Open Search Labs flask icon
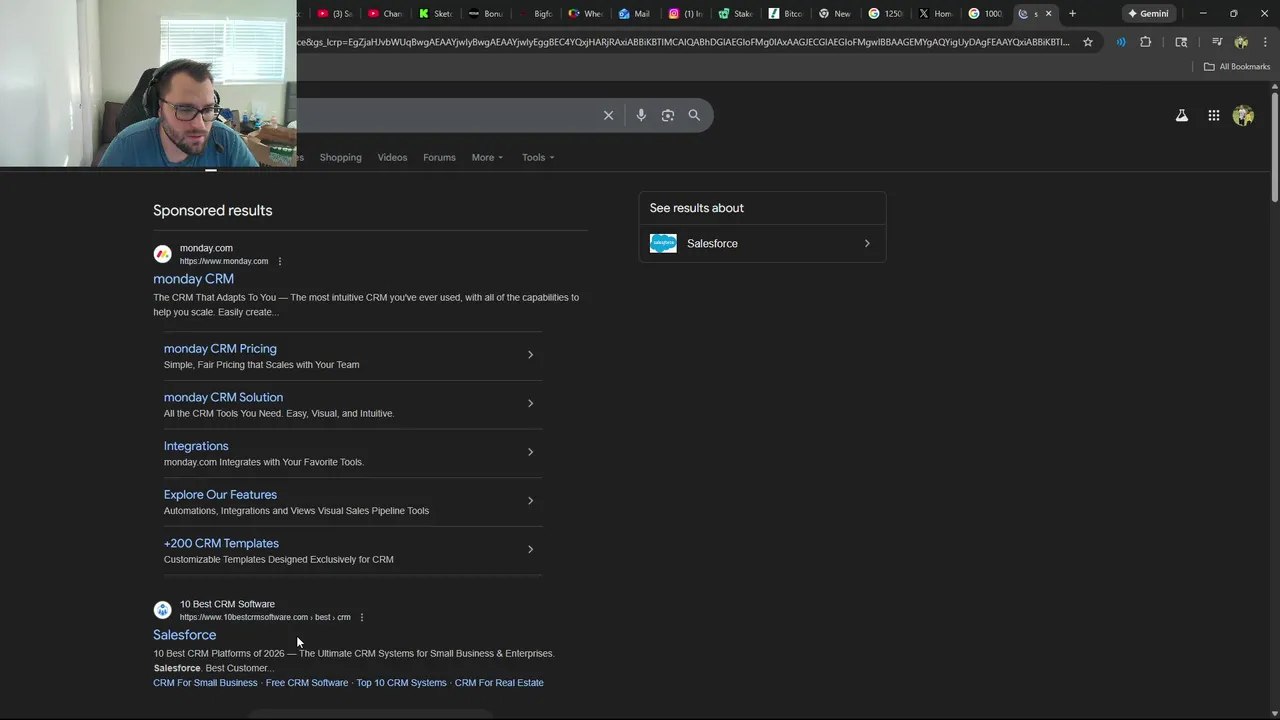This screenshot has width=1280, height=720. (x=1182, y=116)
